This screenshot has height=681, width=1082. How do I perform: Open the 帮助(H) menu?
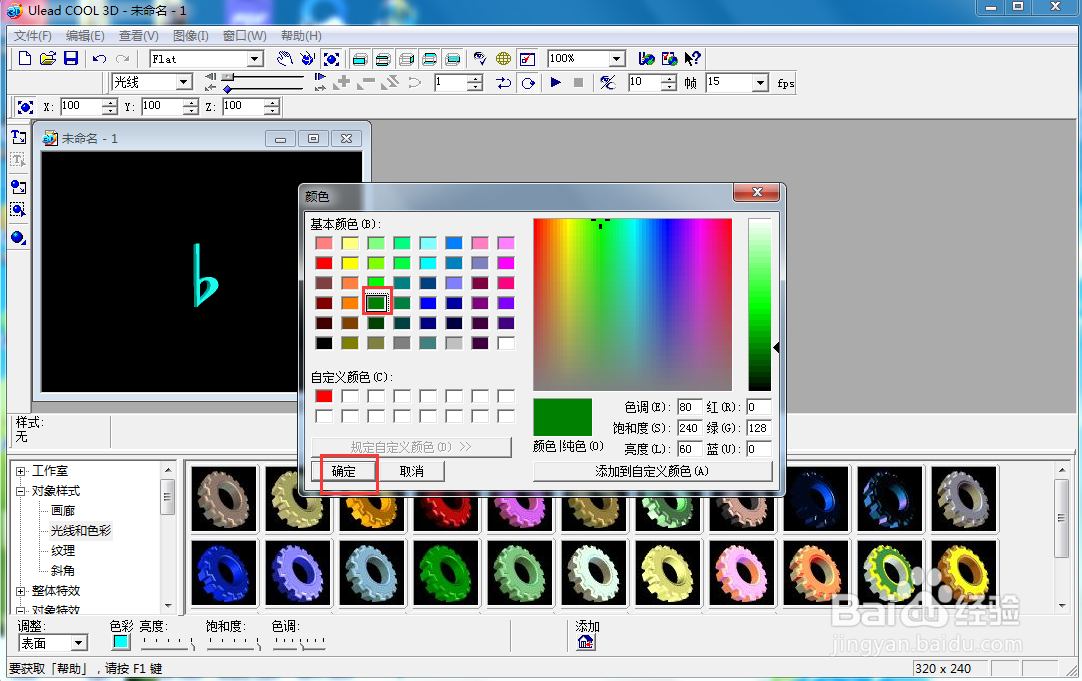(x=301, y=36)
